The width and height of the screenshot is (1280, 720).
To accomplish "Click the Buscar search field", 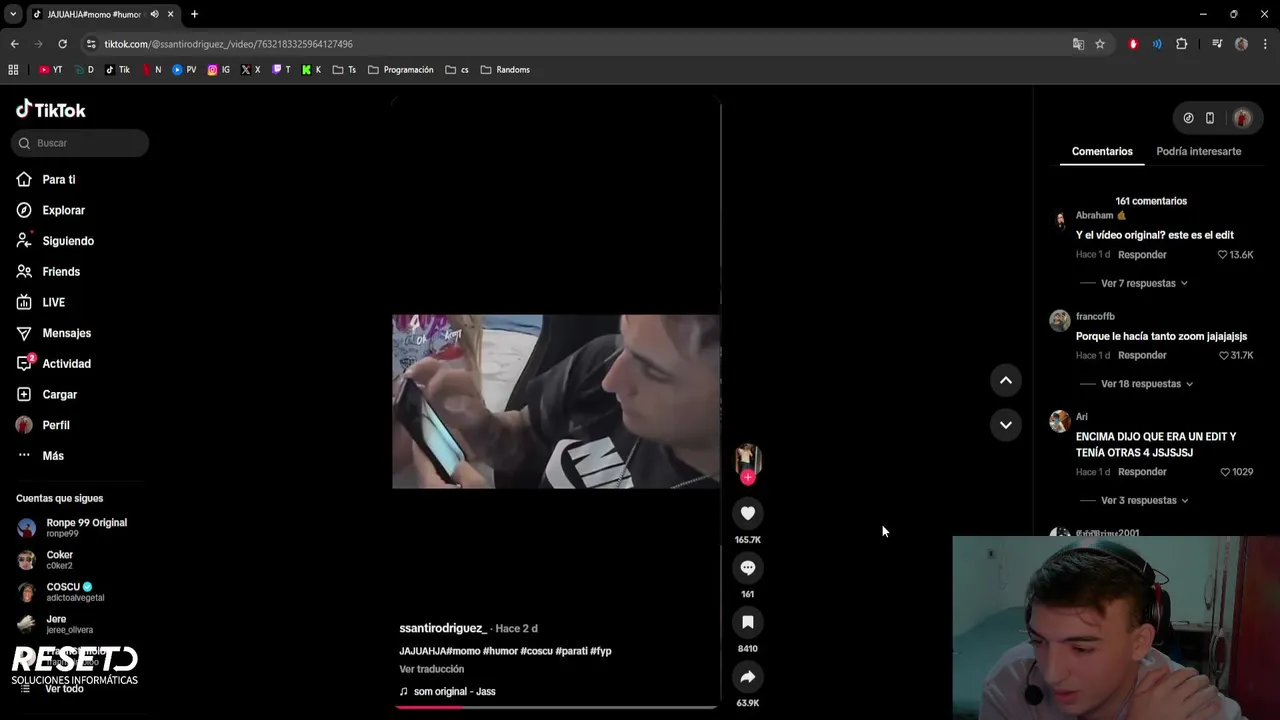I will 80,143.
